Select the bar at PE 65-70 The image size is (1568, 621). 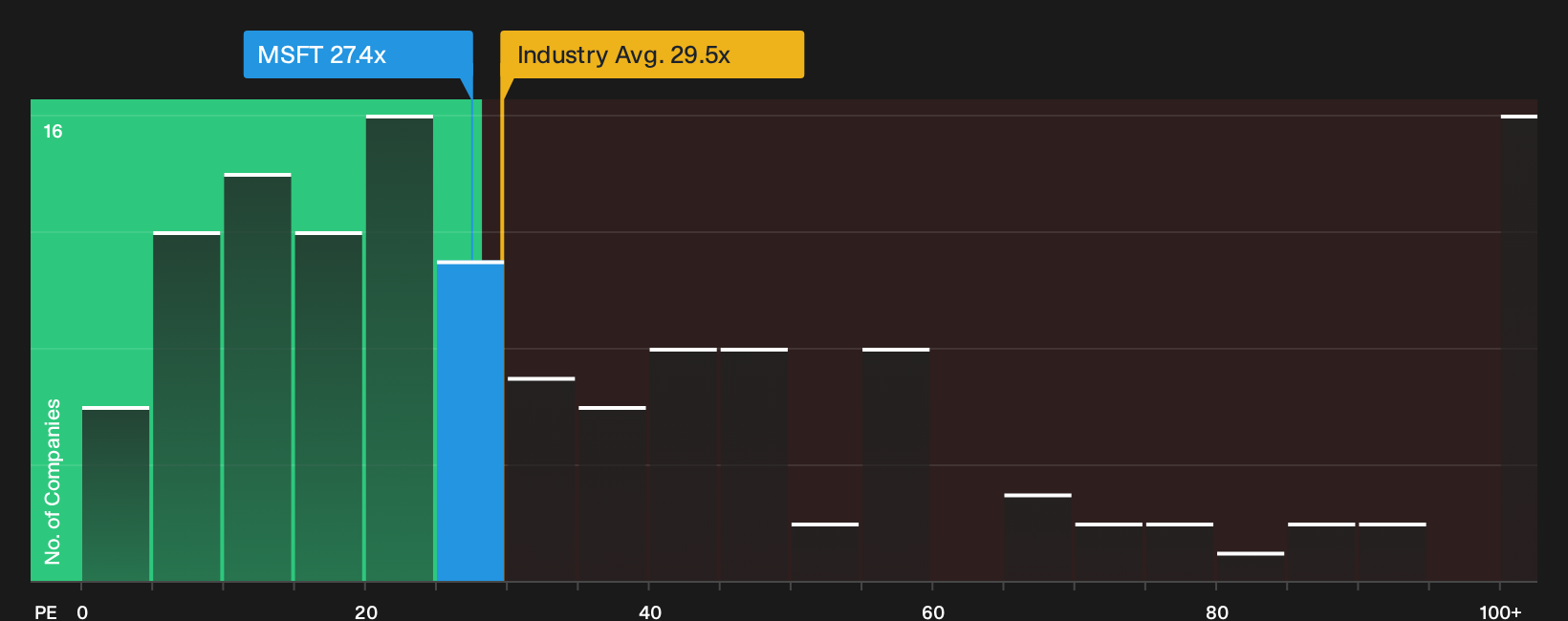click(1037, 538)
